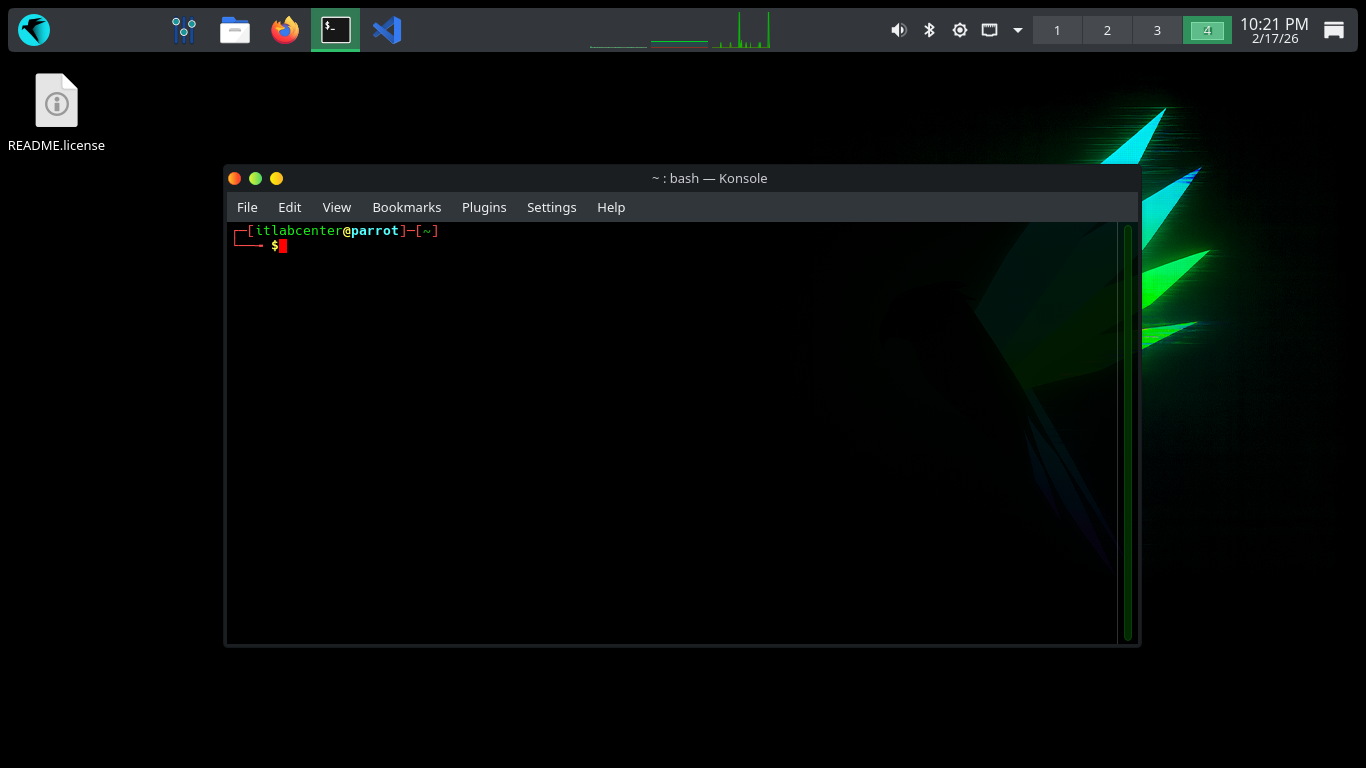Open the file manager from the panel
The height and width of the screenshot is (768, 1366).
coord(235,30)
